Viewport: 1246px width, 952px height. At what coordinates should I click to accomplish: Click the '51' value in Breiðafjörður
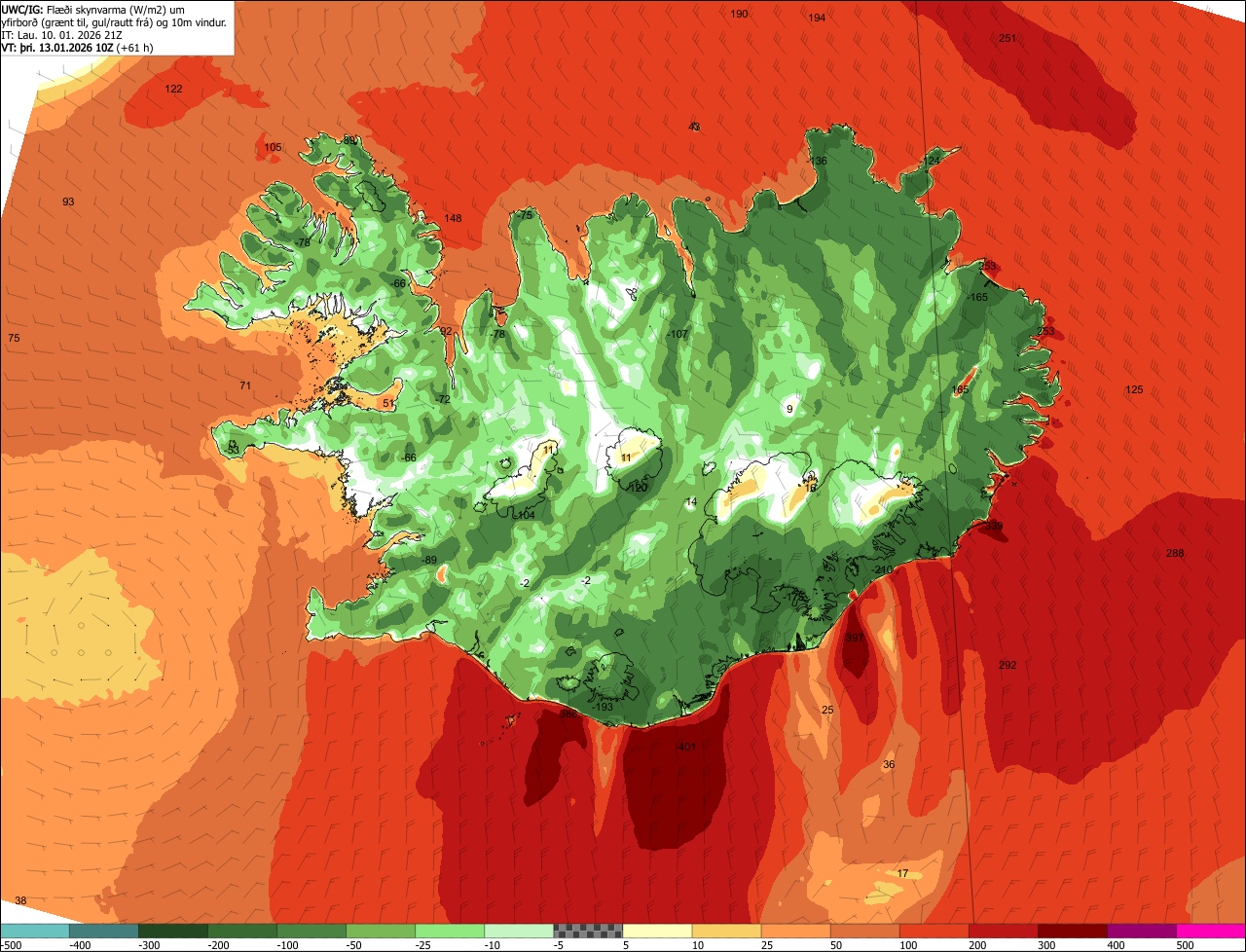388,403
